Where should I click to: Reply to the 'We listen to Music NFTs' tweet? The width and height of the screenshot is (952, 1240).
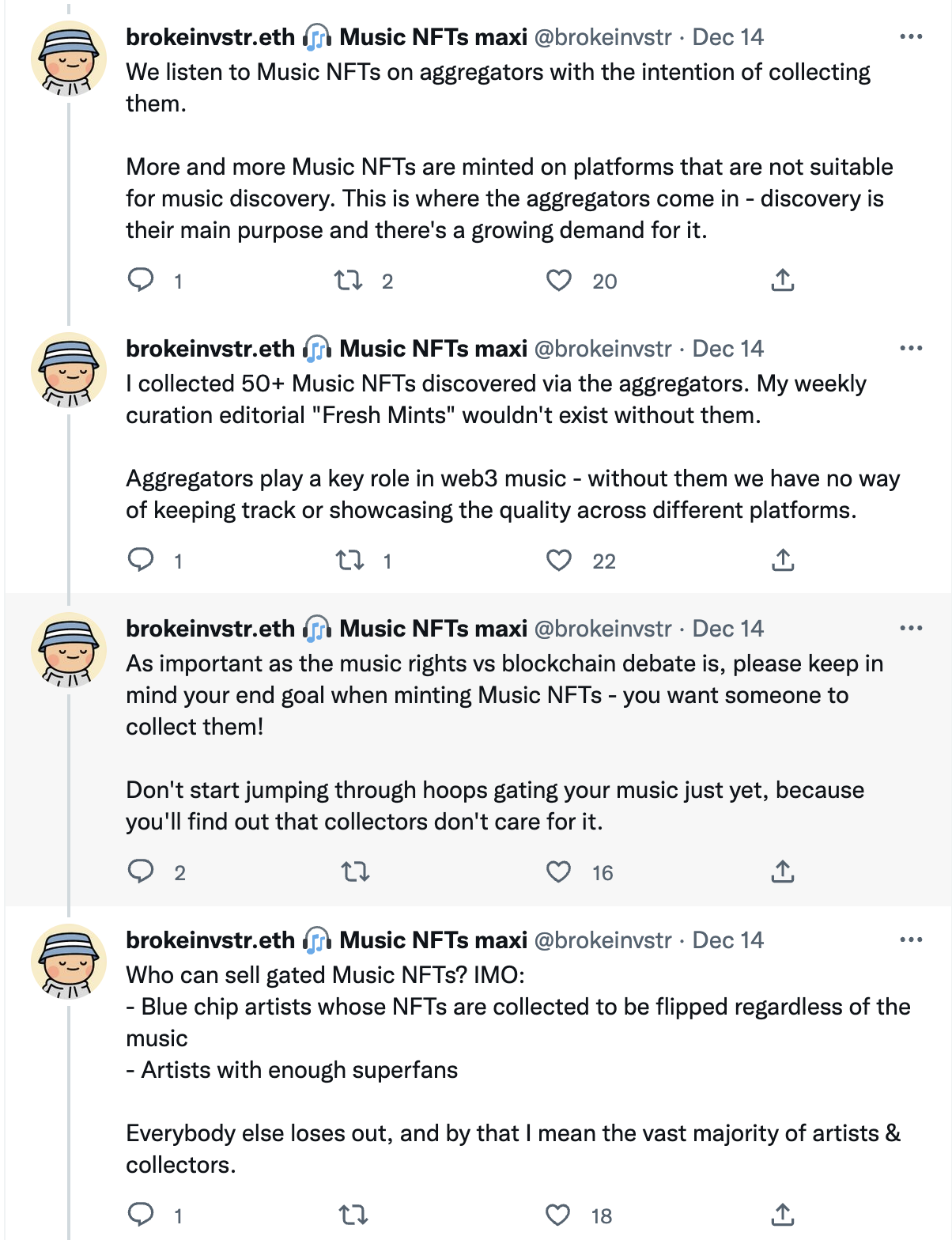[x=141, y=280]
